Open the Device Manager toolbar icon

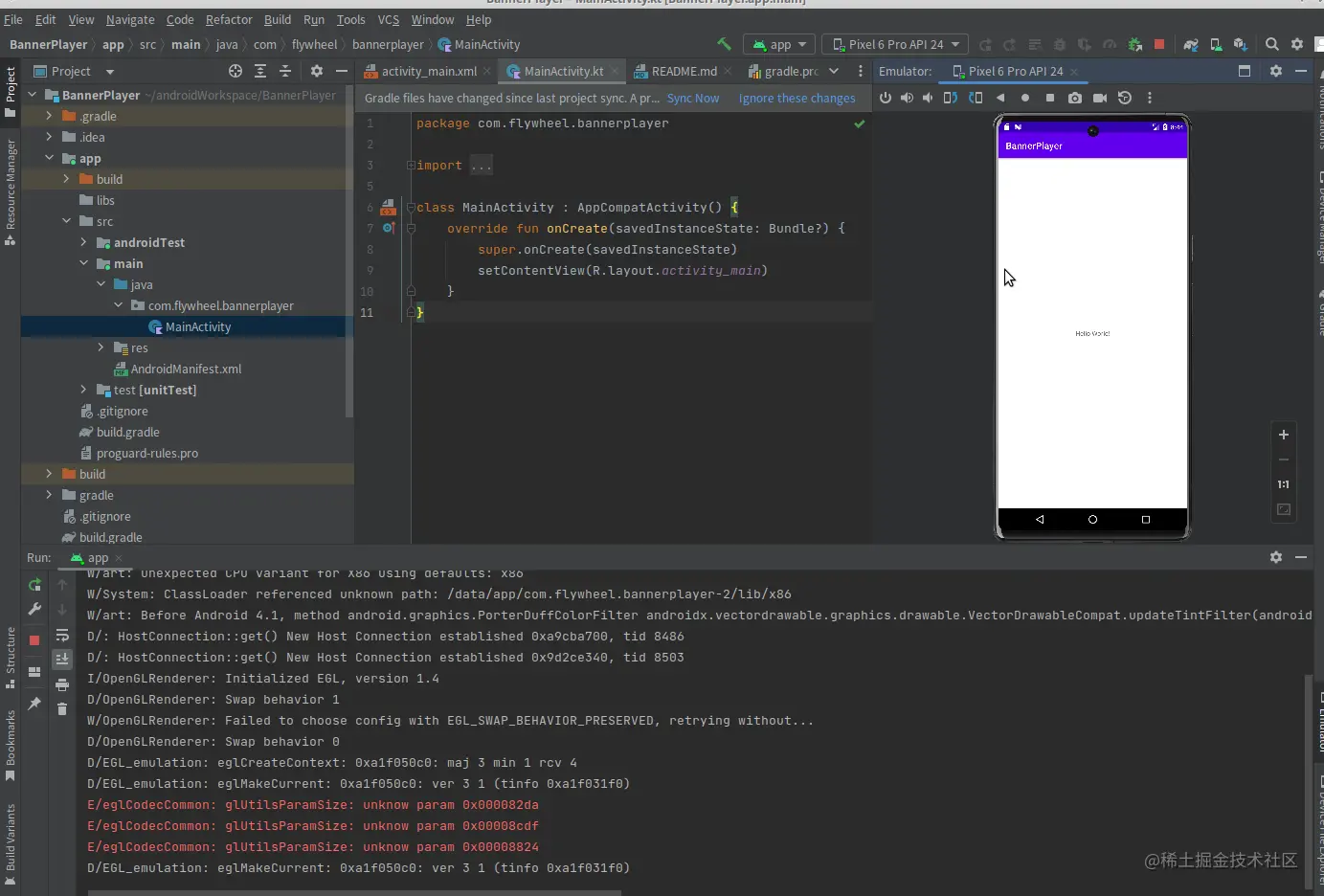pos(1215,44)
